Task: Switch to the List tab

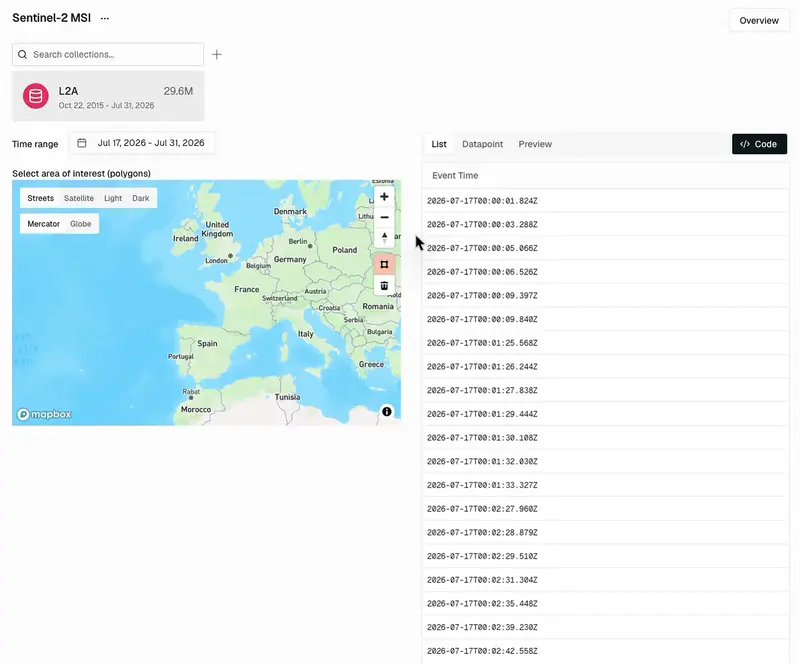Action: [x=439, y=144]
